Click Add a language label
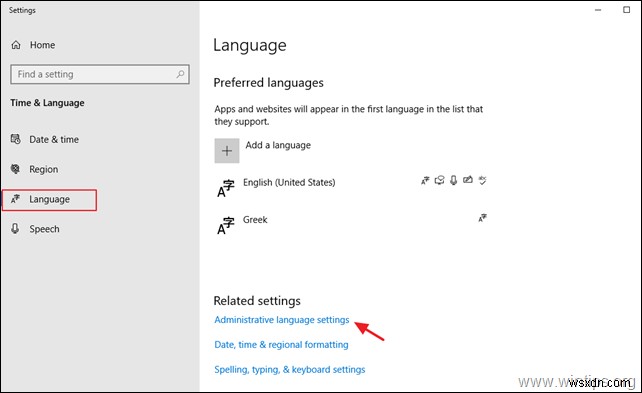 [278, 145]
